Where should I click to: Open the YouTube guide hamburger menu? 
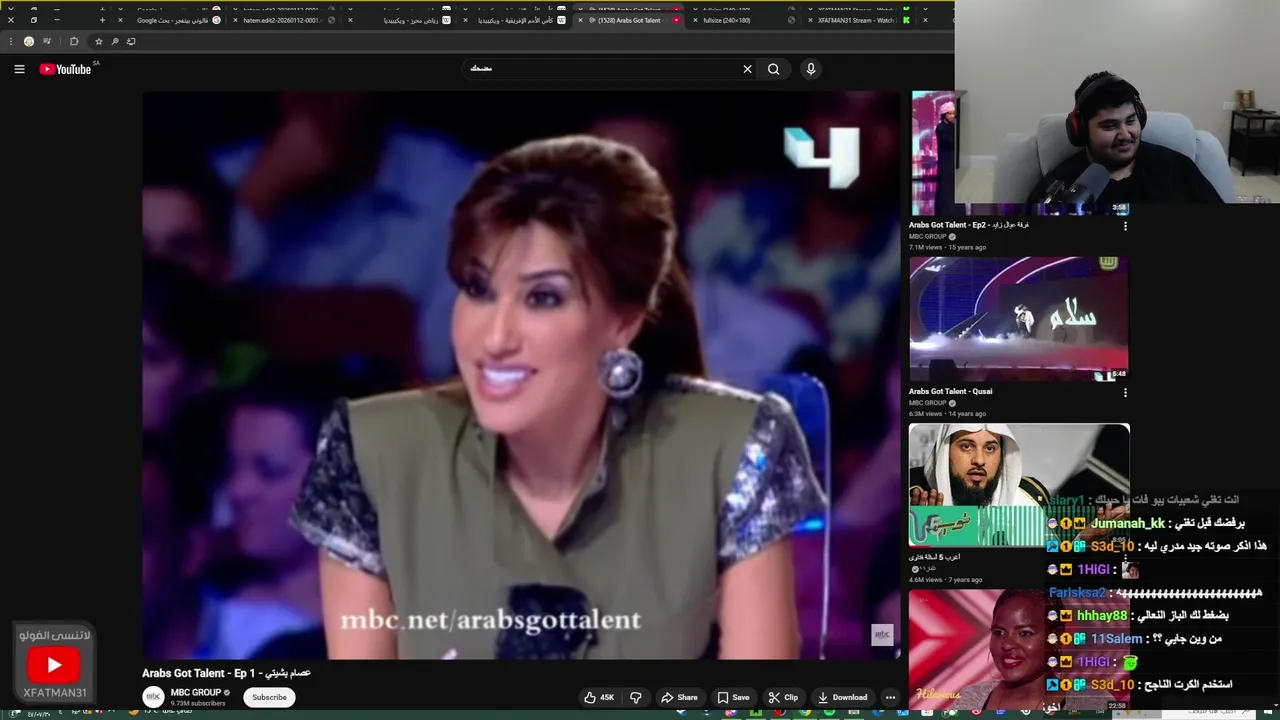click(x=19, y=69)
